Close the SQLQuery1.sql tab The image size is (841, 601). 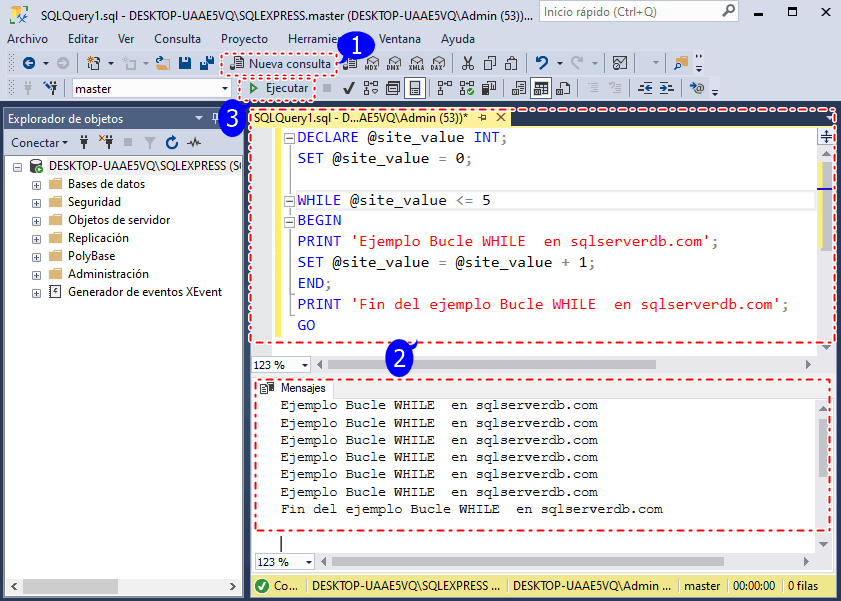[x=501, y=117]
